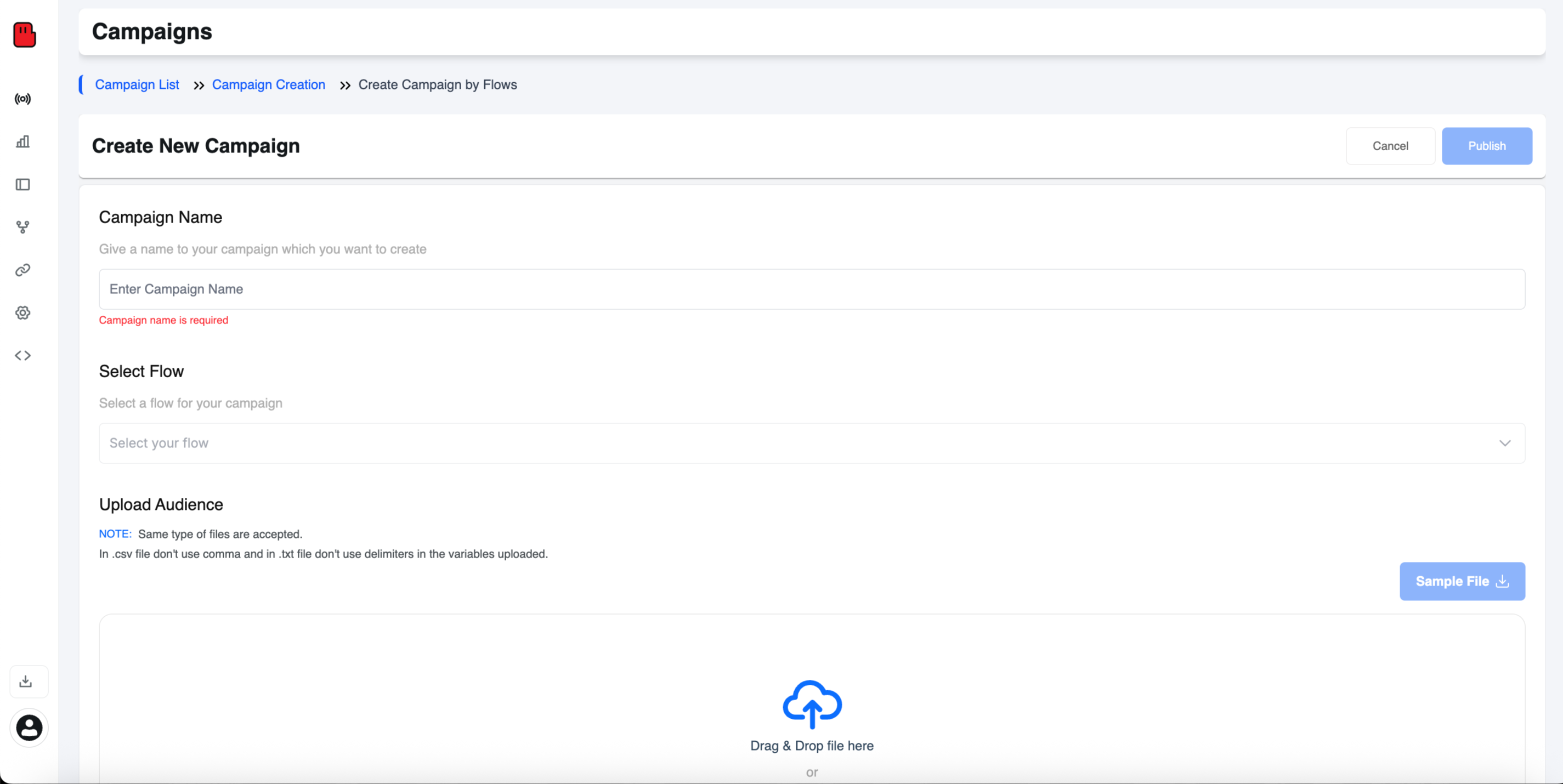Open the Select your flow dropdown
1563x784 pixels.
[x=812, y=443]
